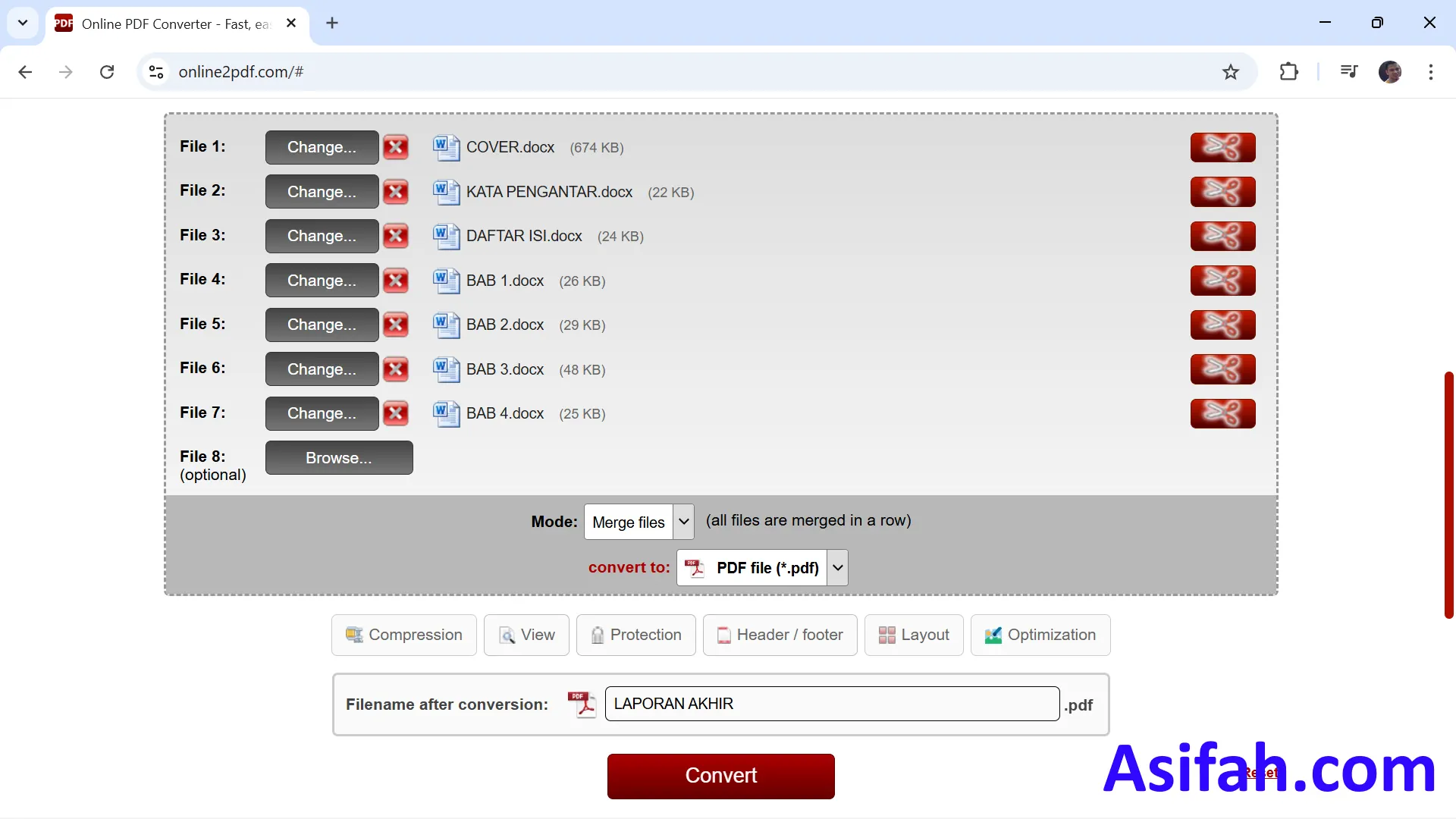Click the red Convert button
Image resolution: width=1456 pixels, height=819 pixels.
pyautogui.click(x=720, y=776)
